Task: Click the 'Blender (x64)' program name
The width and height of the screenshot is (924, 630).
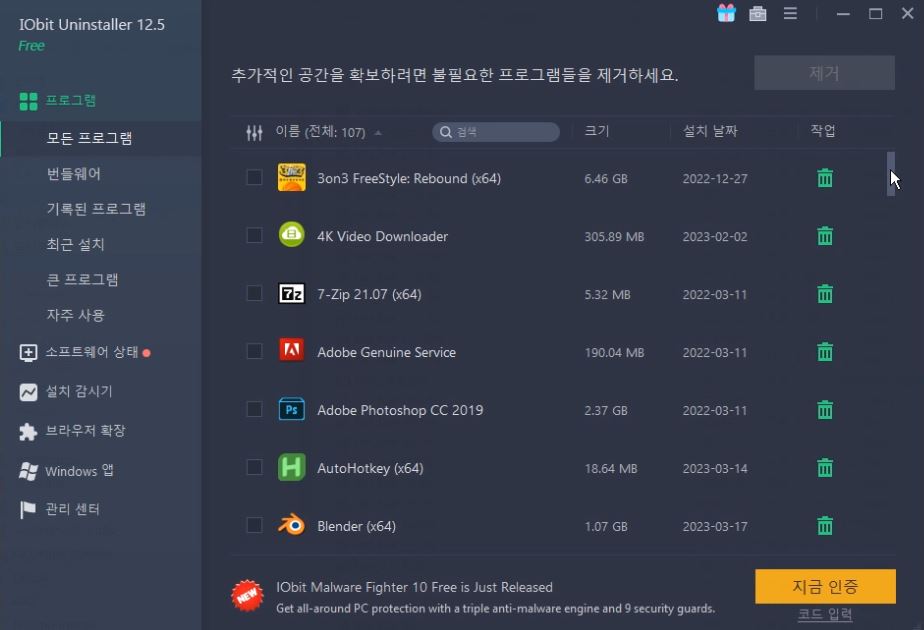Action: tap(357, 526)
